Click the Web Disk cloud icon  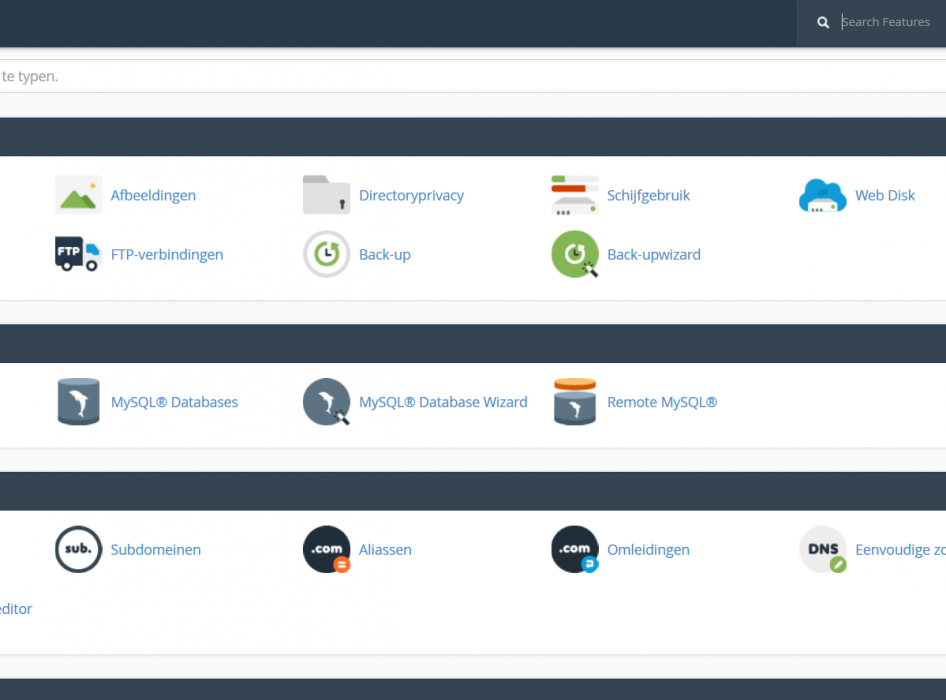(823, 195)
